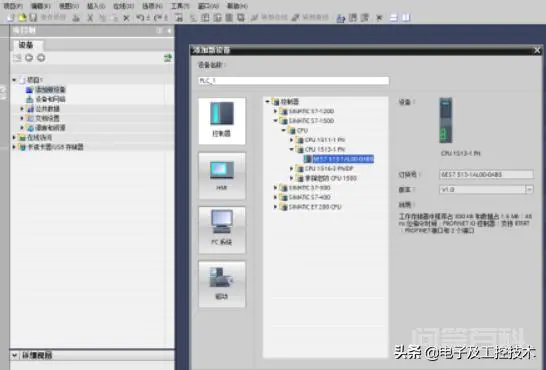The width and height of the screenshot is (546, 370).
Task: Expand the CPU 1511-1 PN folder
Action: tap(292, 140)
